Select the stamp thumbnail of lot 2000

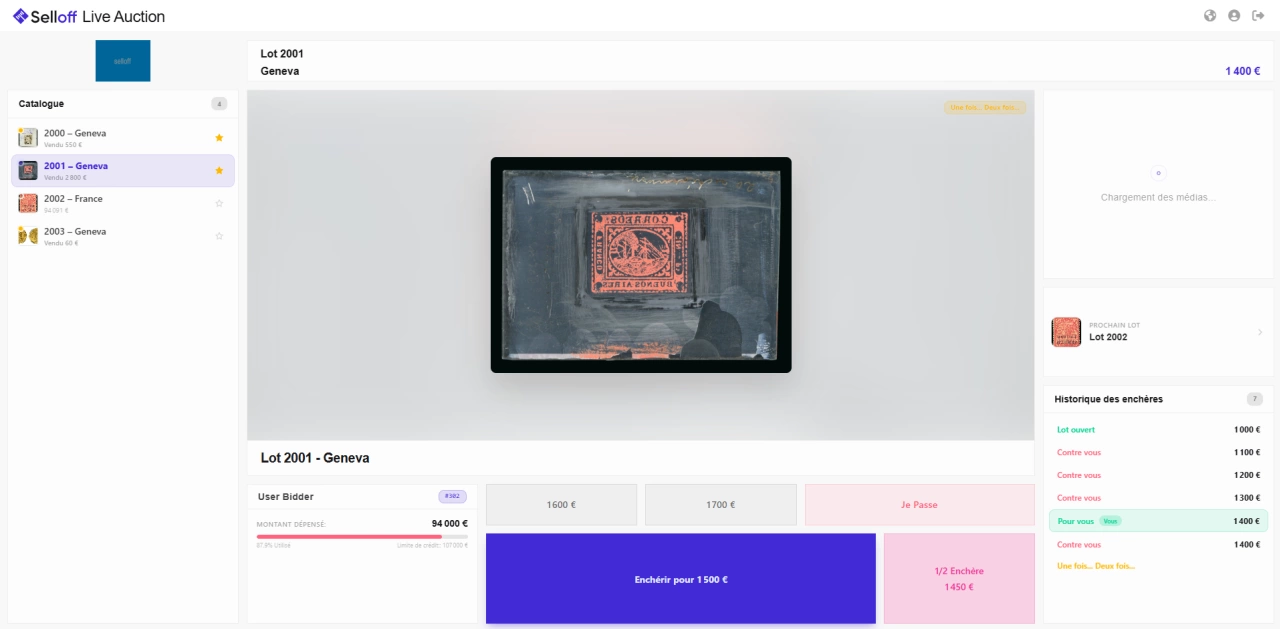(28, 138)
